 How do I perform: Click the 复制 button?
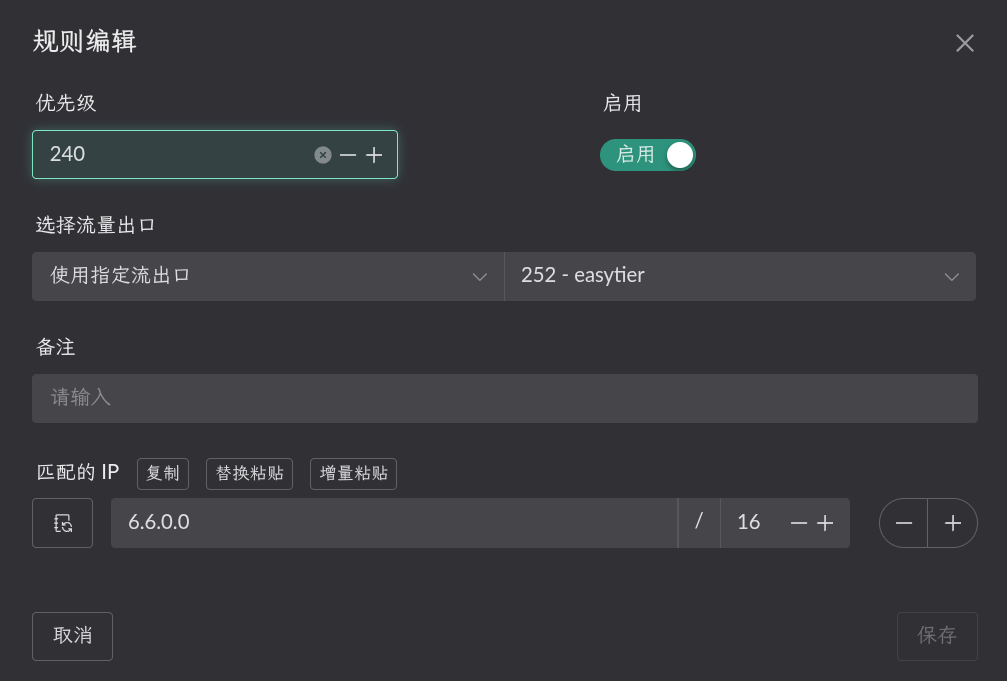click(x=163, y=474)
